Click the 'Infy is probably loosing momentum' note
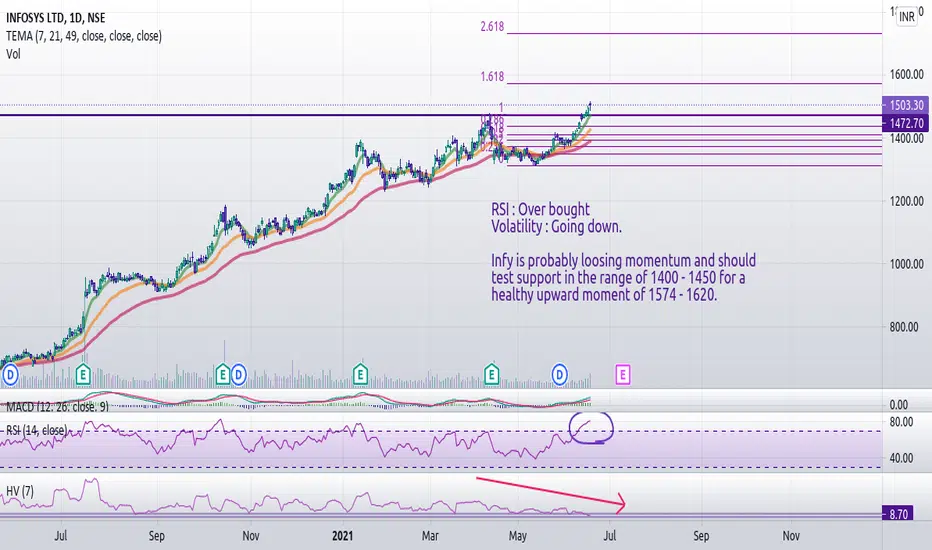The image size is (932, 550). [624, 277]
